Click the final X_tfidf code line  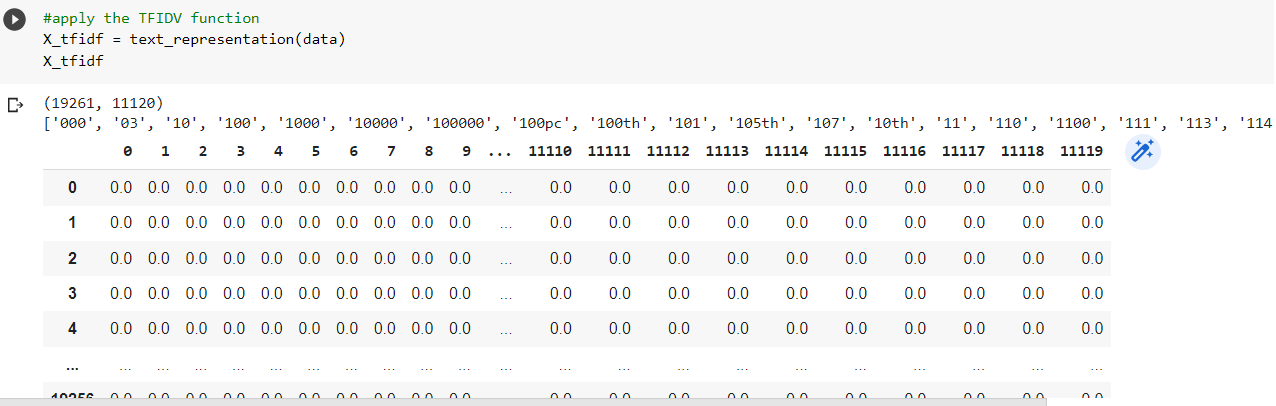tap(73, 61)
